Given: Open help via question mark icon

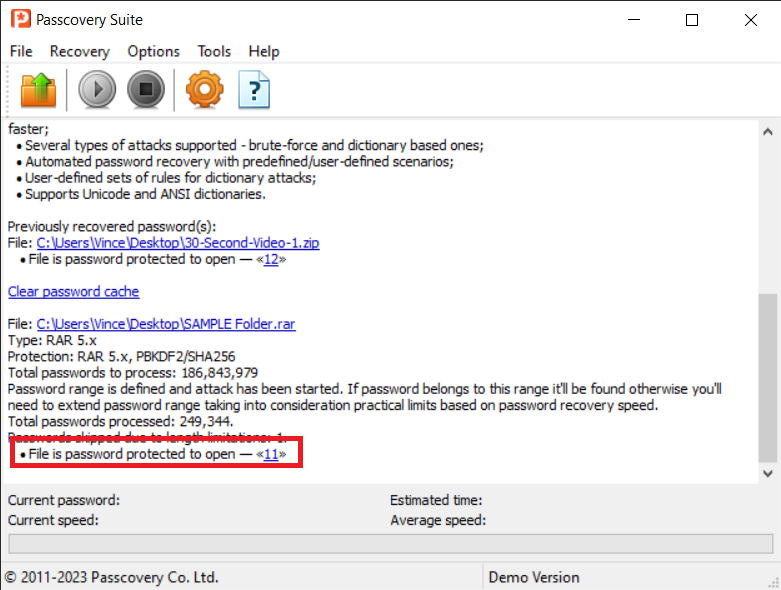Looking at the screenshot, I should [254, 90].
